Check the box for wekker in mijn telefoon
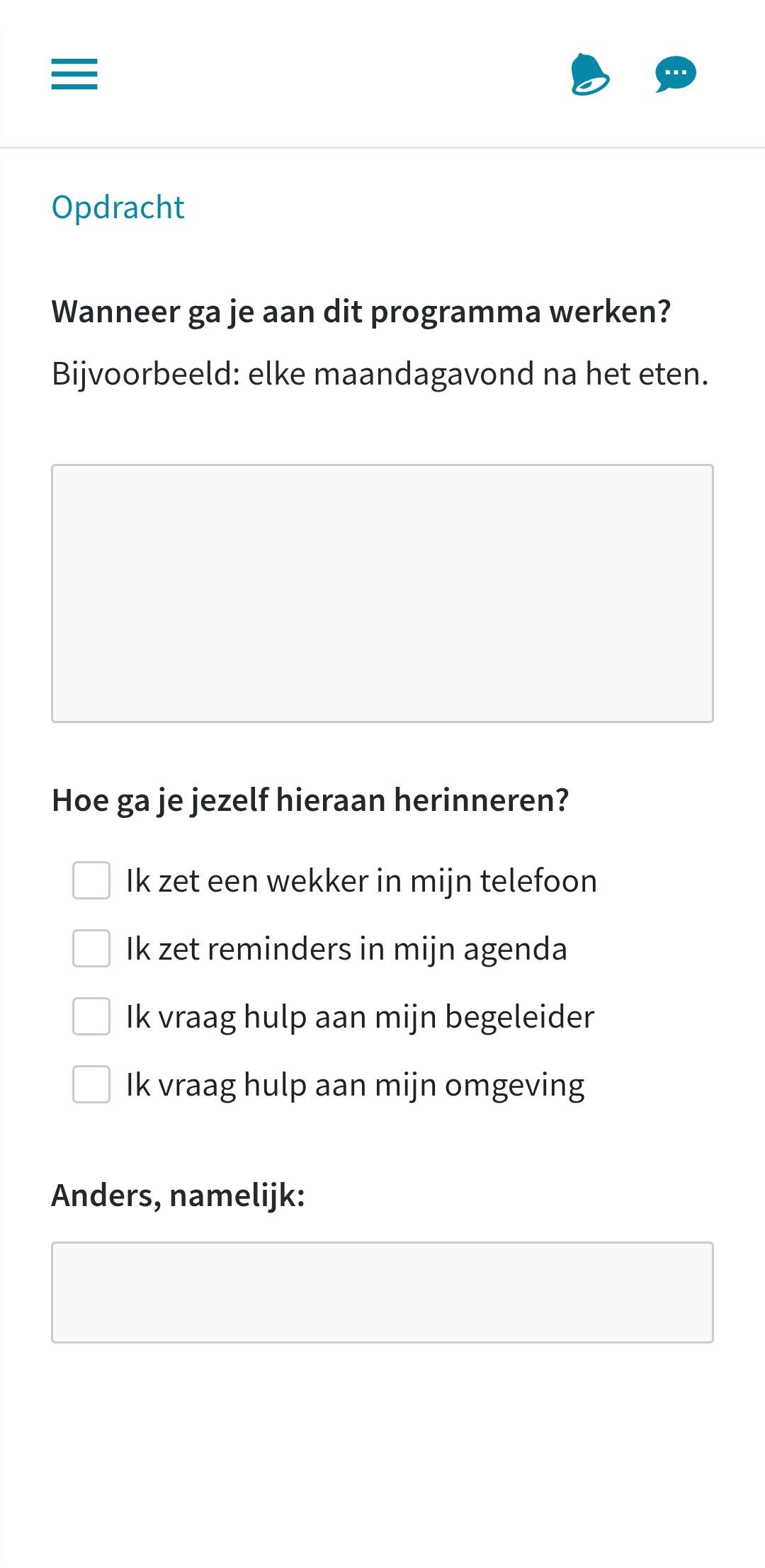 [91, 880]
